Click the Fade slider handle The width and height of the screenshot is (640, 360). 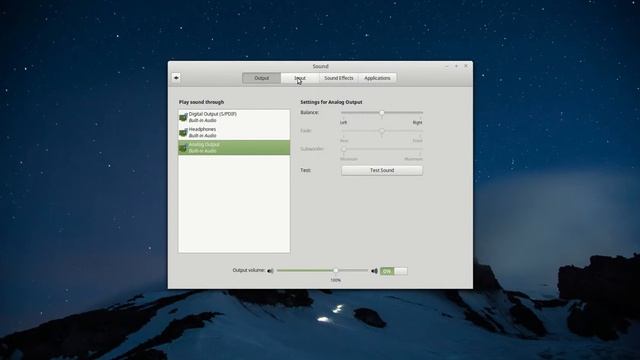(x=382, y=131)
